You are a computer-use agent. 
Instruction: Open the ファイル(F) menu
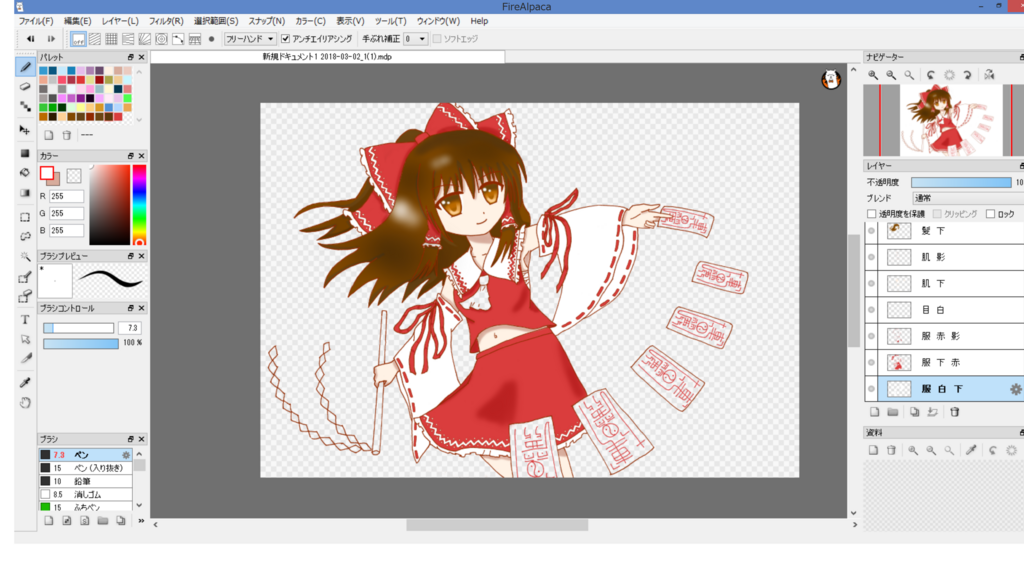tap(36, 21)
